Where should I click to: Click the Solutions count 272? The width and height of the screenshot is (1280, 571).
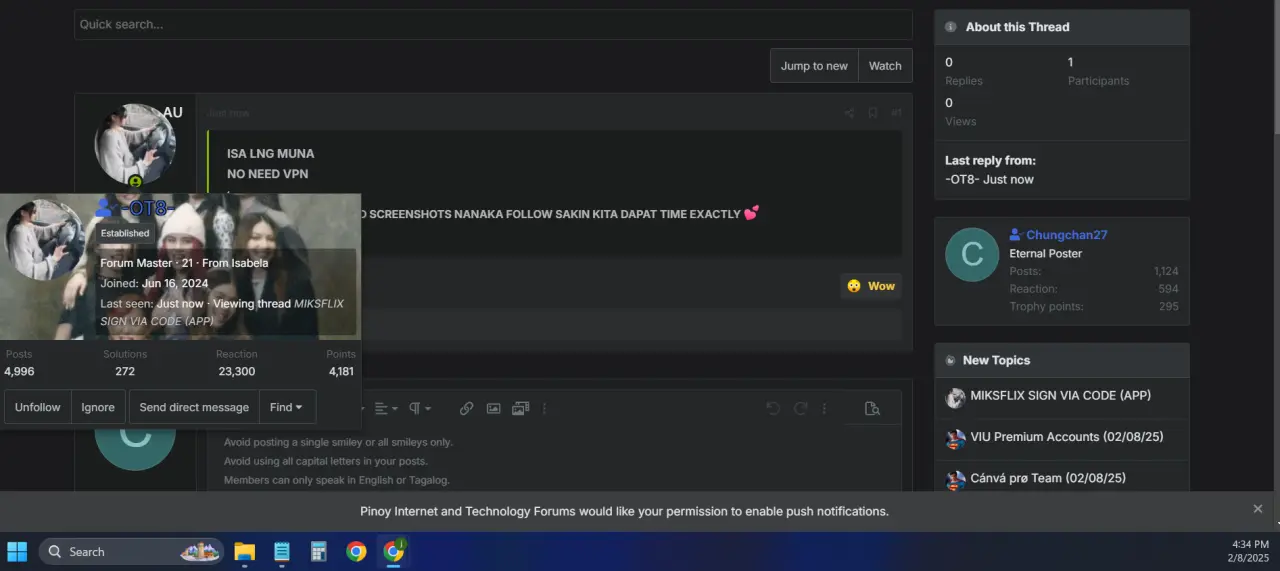(x=125, y=371)
